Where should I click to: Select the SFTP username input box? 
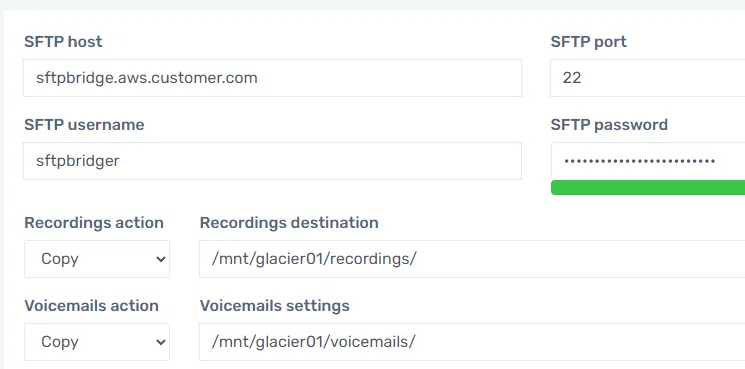(272, 161)
